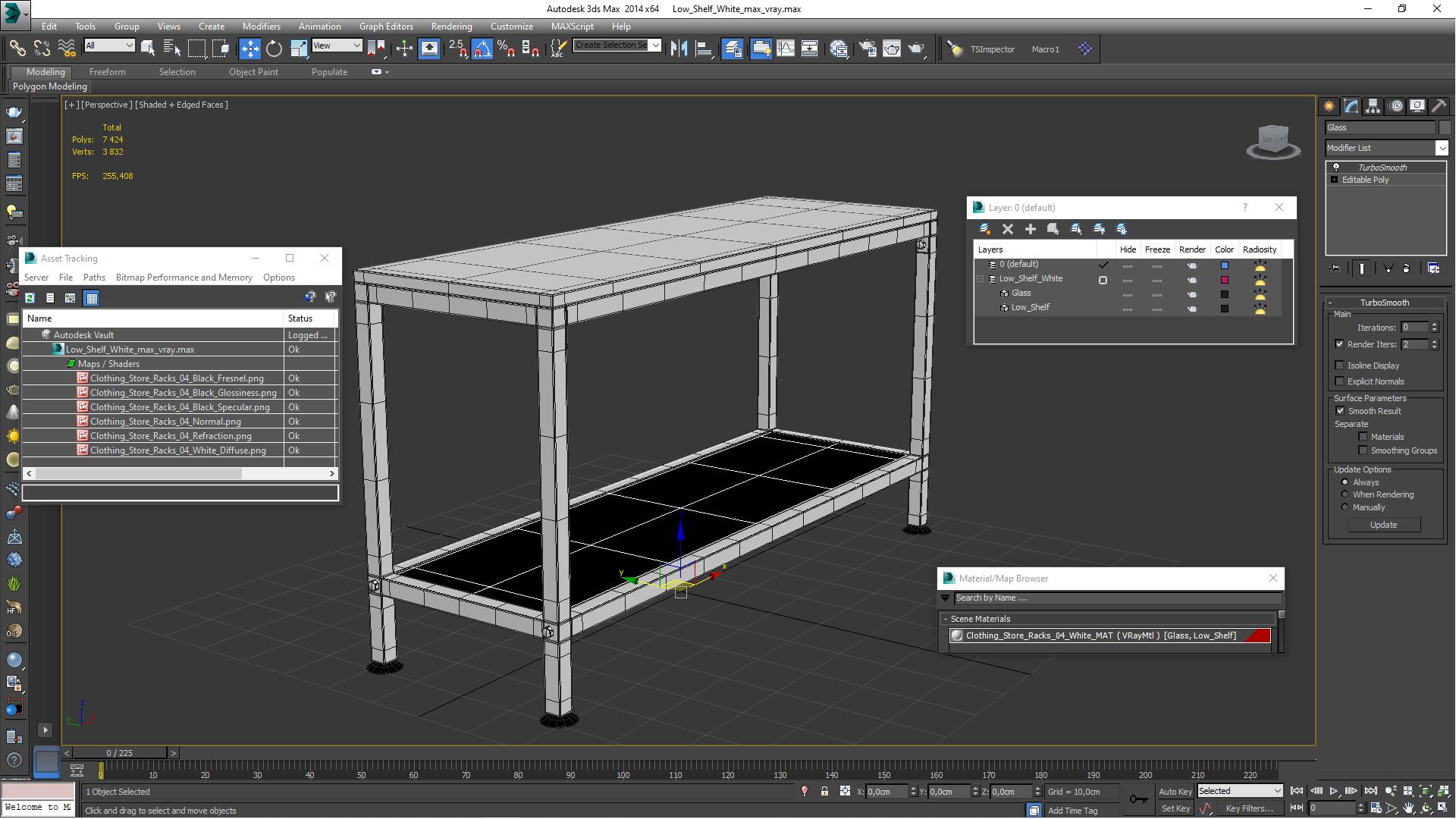Toggle the Smooth Result checkbox
1456x819 pixels.
pos(1340,411)
